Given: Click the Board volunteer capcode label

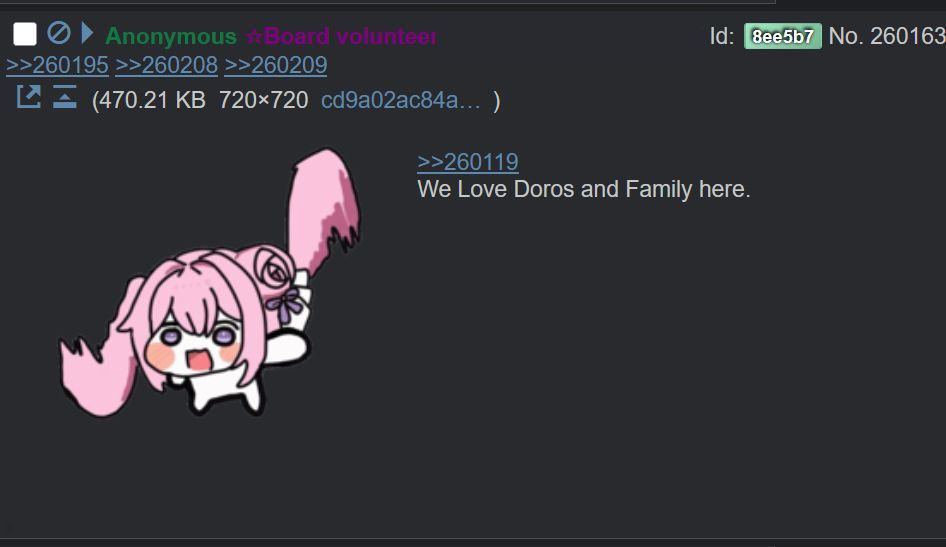Looking at the screenshot, I should 341,36.
